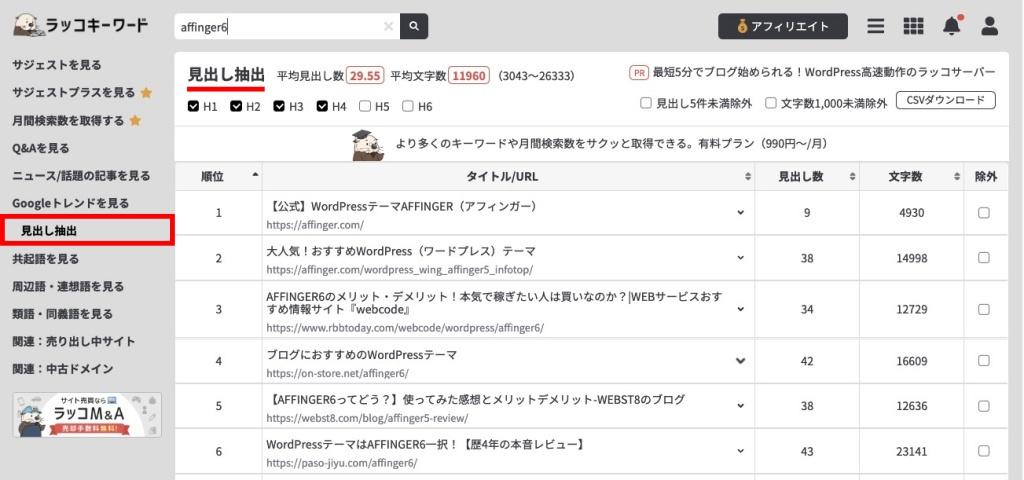Open the ラッコサーバー PR link

click(824, 72)
